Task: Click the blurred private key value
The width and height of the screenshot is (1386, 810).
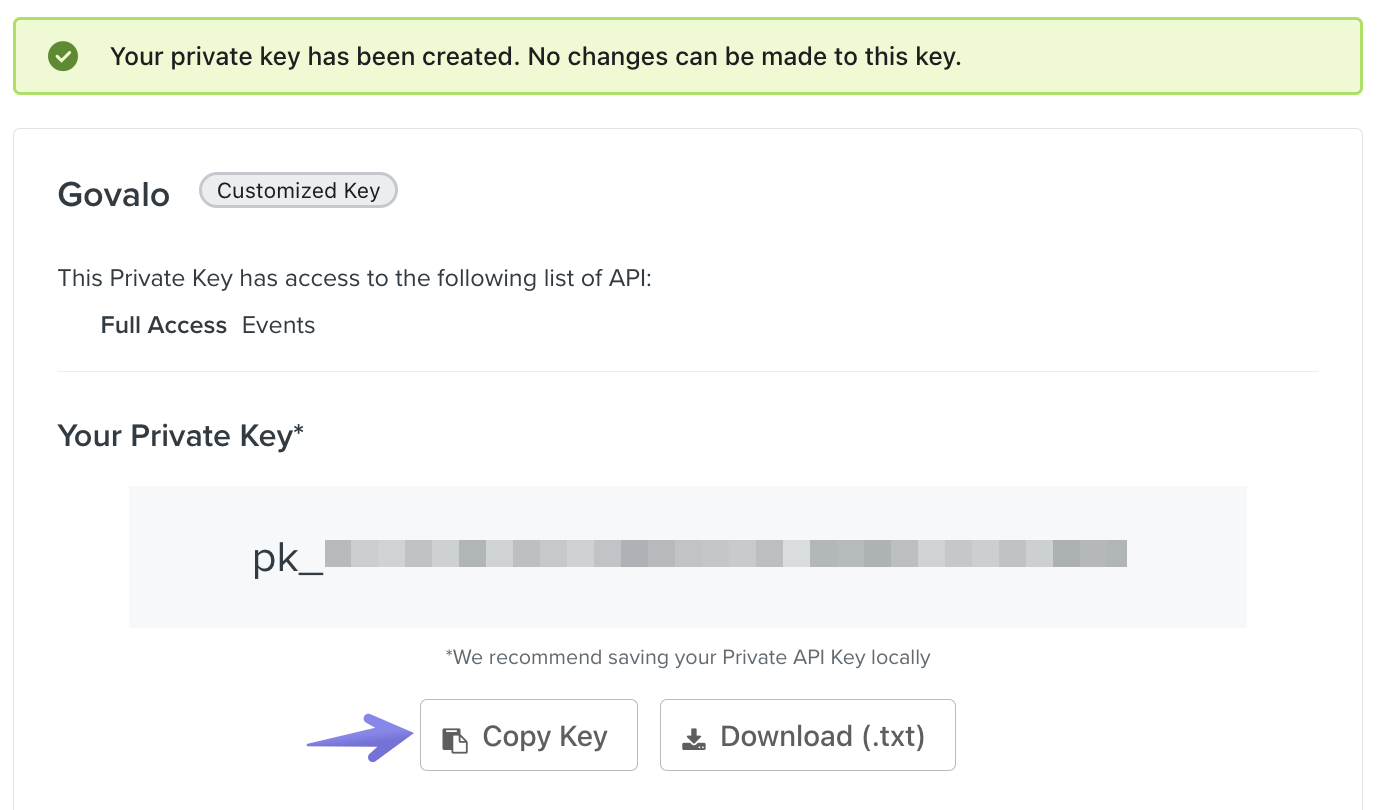Action: [725, 553]
